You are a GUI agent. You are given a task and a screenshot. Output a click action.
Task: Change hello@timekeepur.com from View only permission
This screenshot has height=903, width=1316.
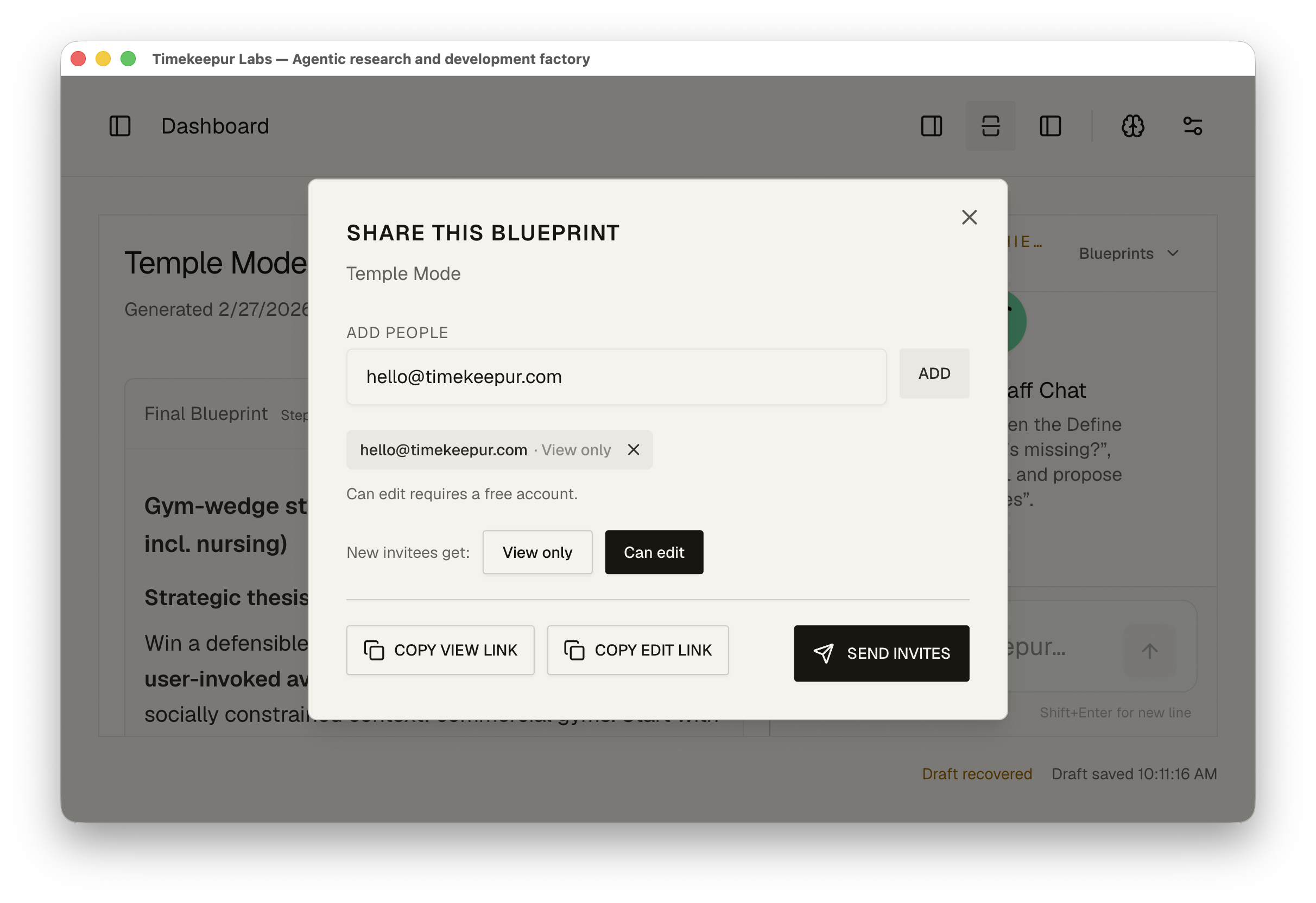[575, 449]
